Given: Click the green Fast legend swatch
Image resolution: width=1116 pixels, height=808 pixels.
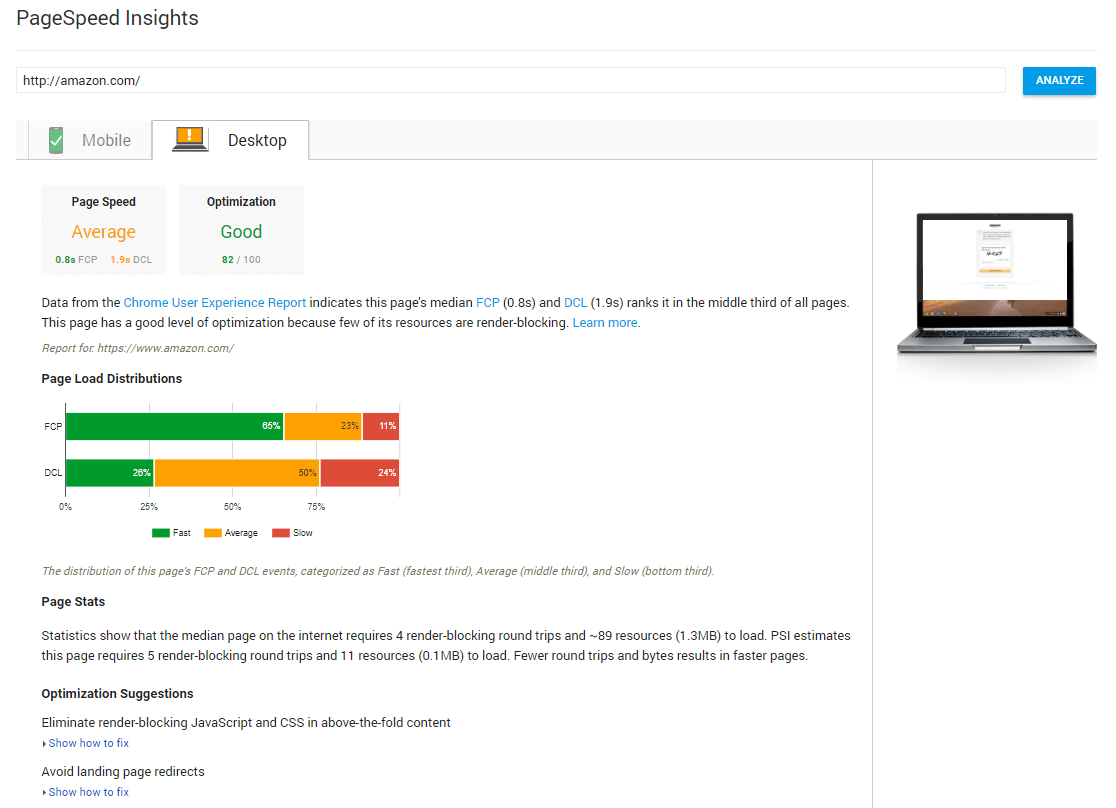Looking at the screenshot, I should (161, 533).
